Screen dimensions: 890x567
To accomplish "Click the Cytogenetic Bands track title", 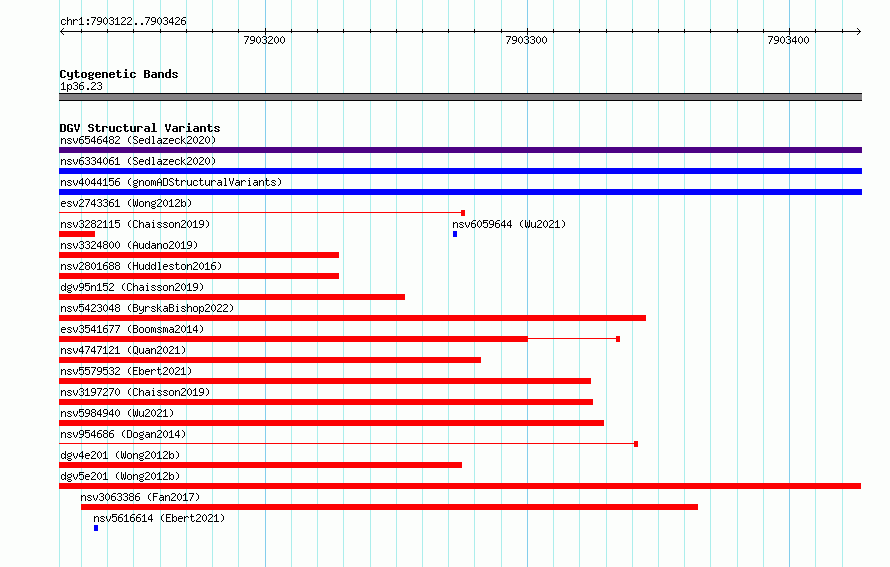I will pyautogui.click(x=119, y=74).
